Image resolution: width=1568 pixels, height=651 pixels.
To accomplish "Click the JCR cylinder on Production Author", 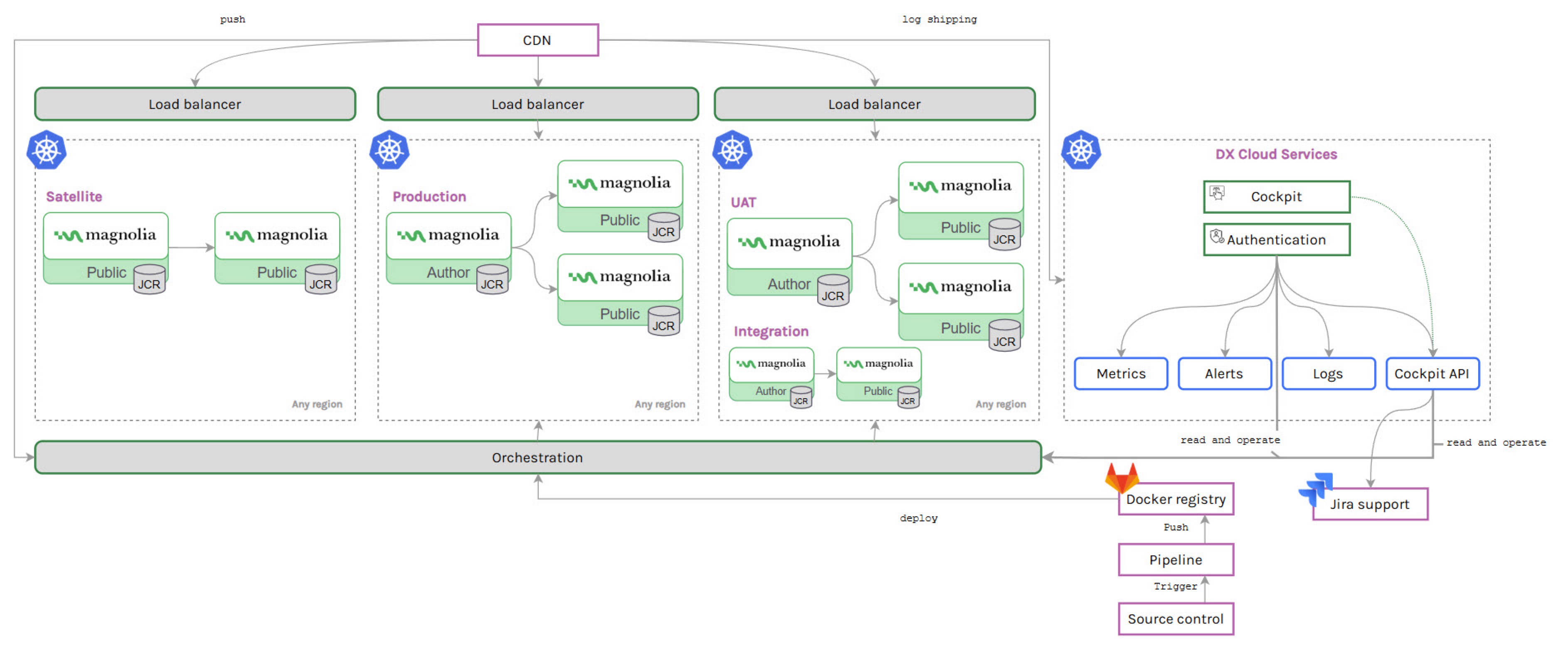I will [492, 279].
